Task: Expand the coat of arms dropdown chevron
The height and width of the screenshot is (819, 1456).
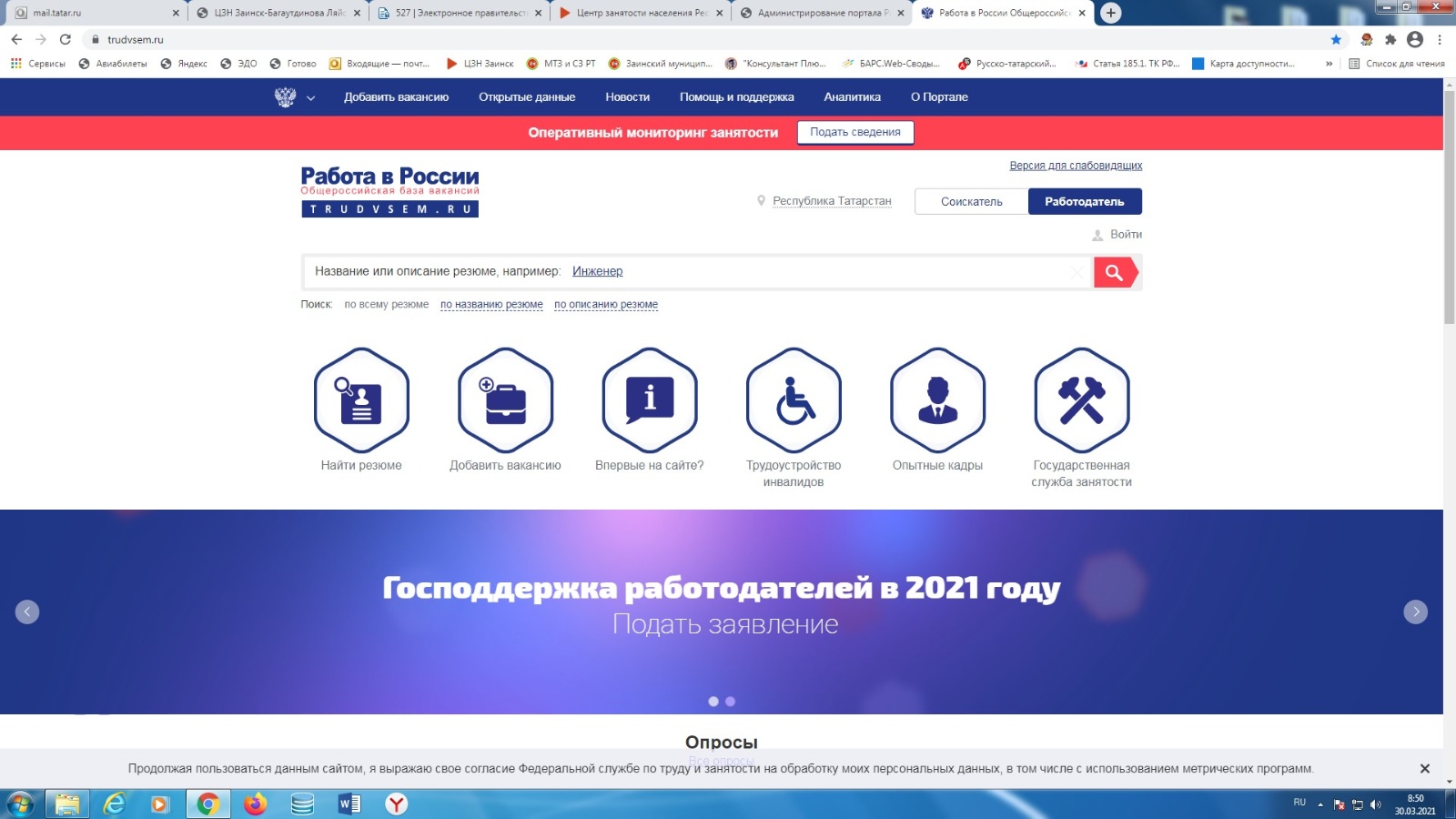Action: pyautogui.click(x=310, y=98)
